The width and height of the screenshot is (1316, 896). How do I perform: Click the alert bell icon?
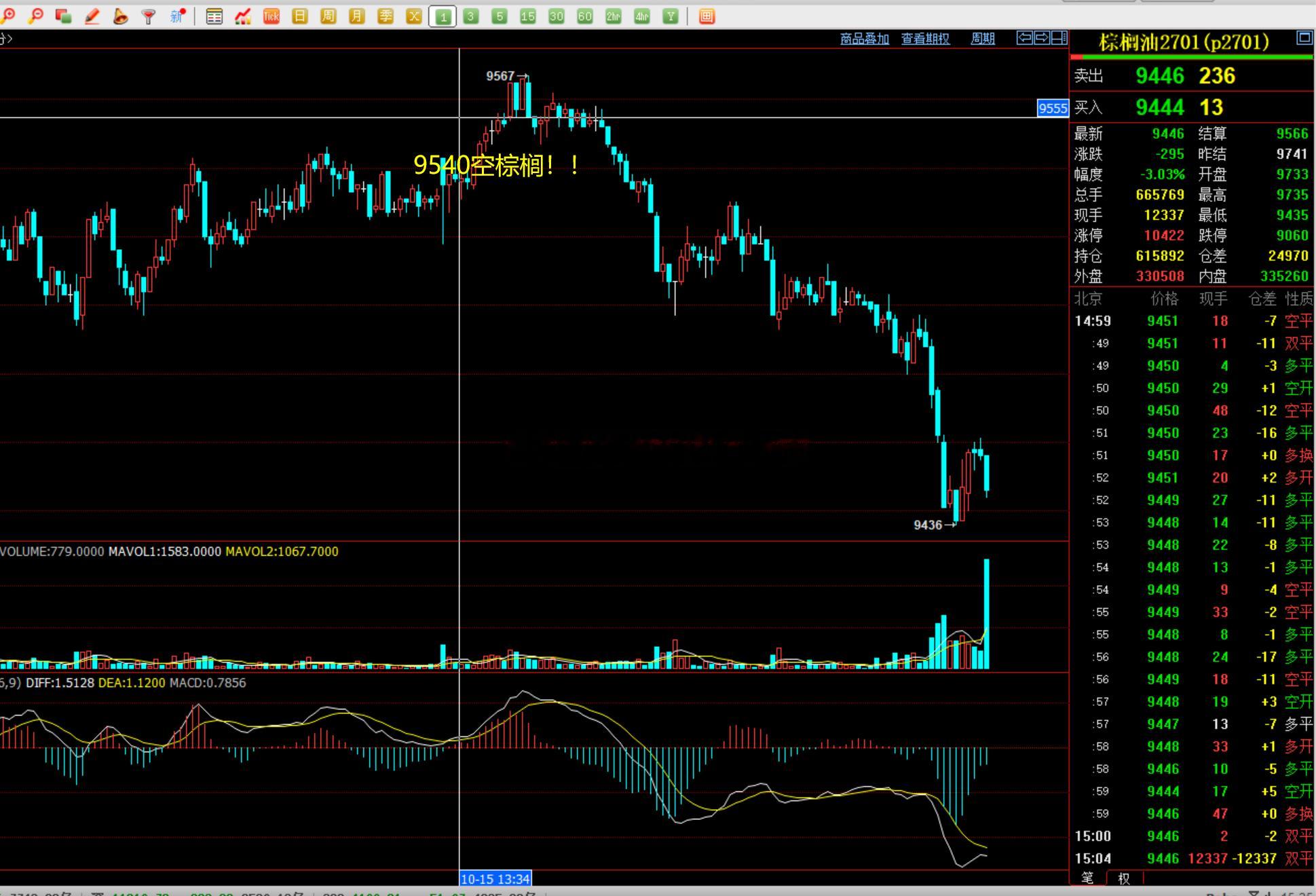[x=120, y=16]
